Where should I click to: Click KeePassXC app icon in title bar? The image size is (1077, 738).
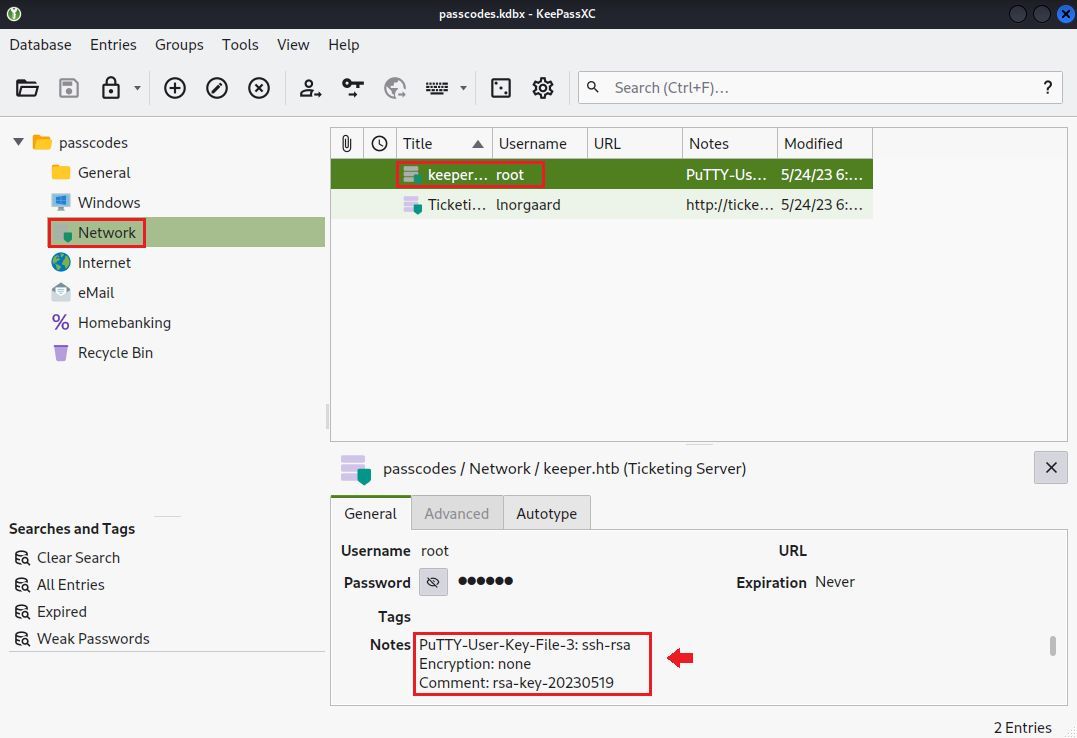click(14, 14)
